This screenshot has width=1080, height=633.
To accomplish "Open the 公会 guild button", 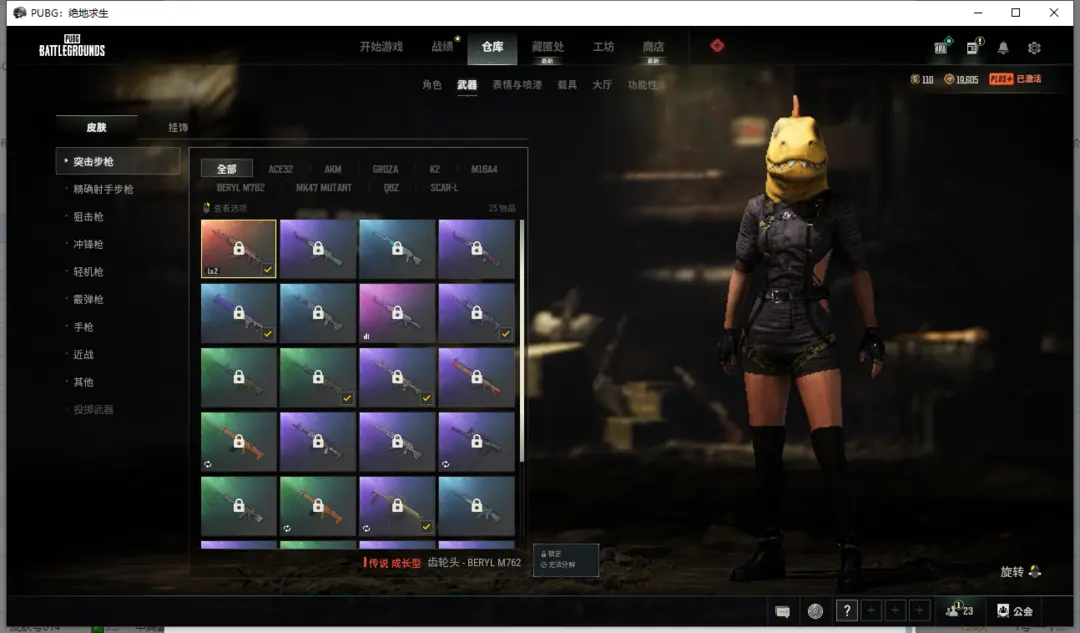I will point(1015,610).
